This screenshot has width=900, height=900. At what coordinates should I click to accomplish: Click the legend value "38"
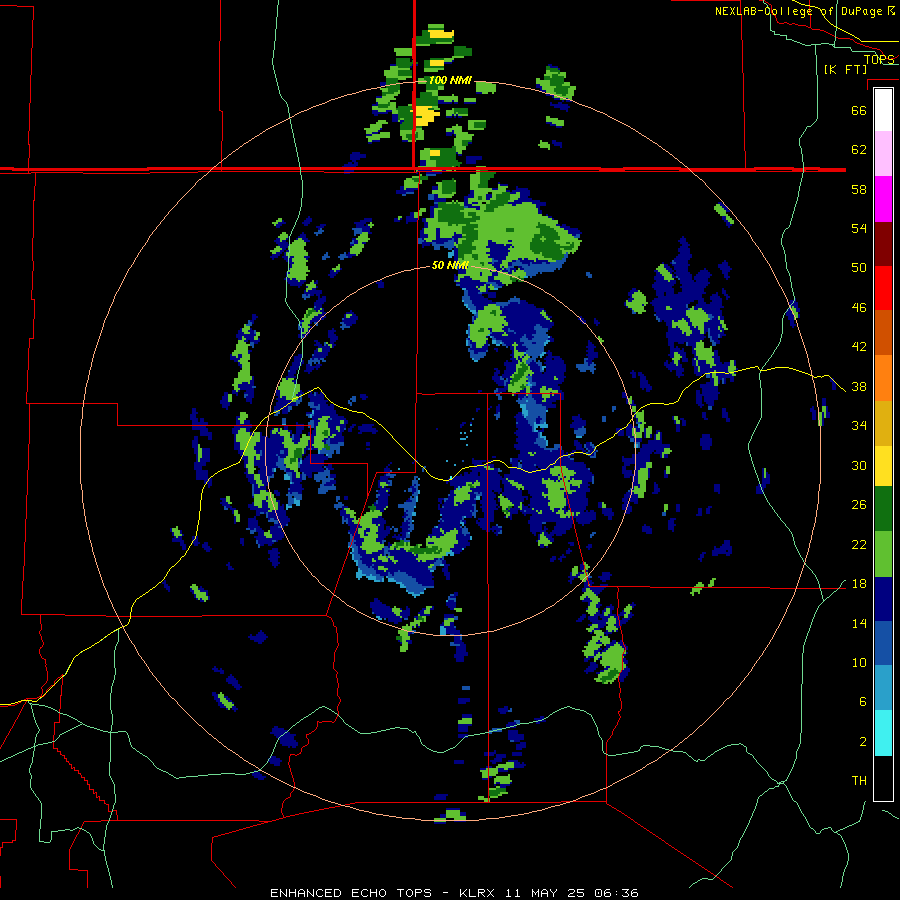click(x=859, y=387)
